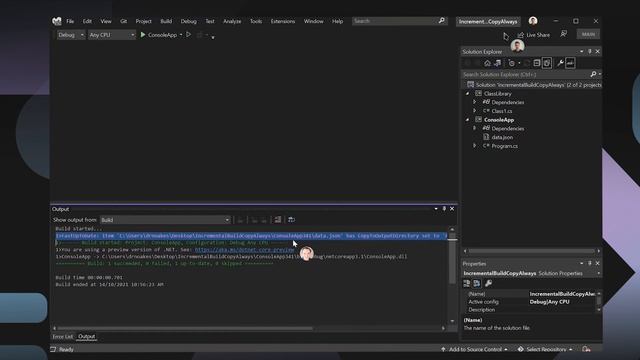Switch to the Output tab
This screenshot has width=640, height=360.
point(87,337)
